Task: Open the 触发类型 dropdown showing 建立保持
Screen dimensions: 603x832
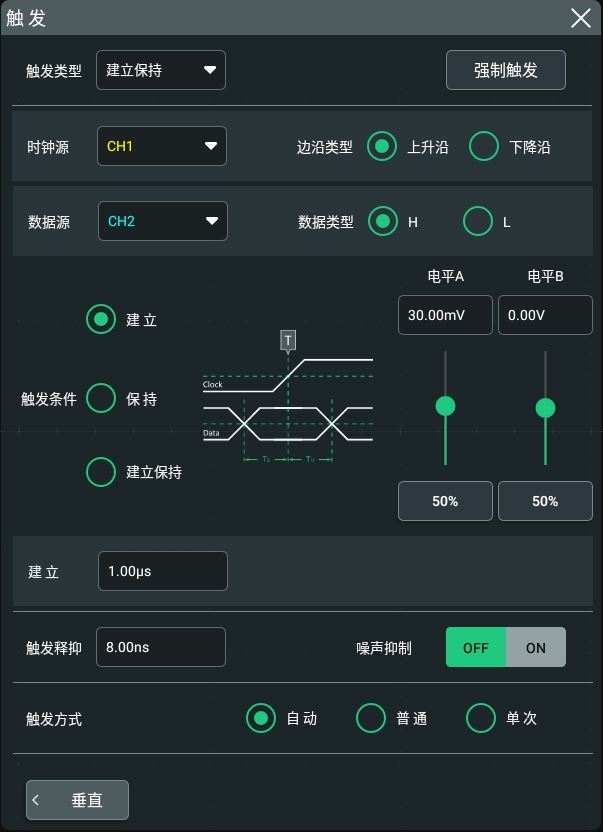Action: click(161, 70)
